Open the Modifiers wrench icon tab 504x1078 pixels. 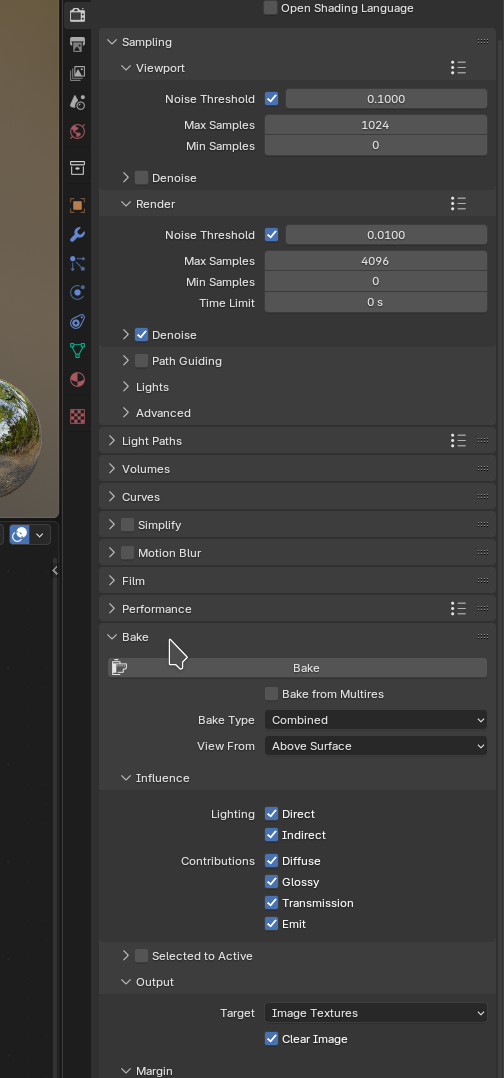coord(78,235)
